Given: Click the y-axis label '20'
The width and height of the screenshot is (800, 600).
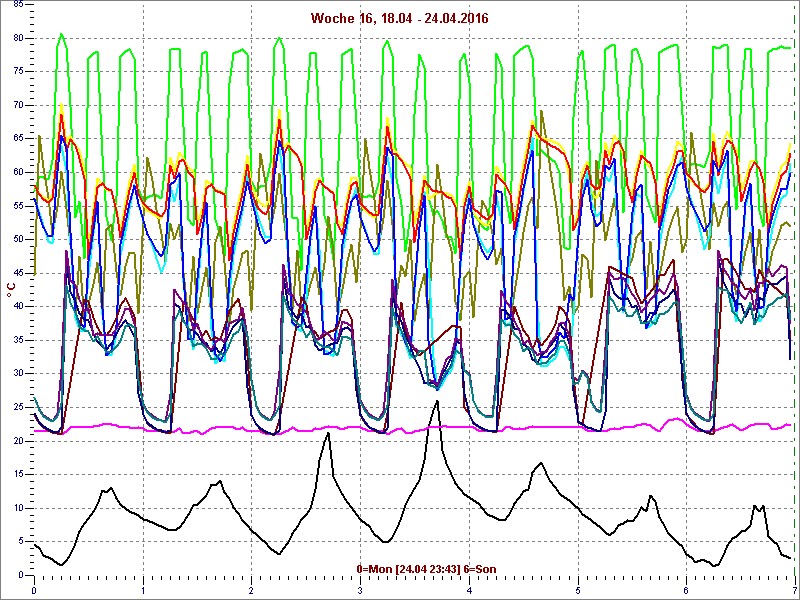Looking at the screenshot, I should [x=18, y=441].
